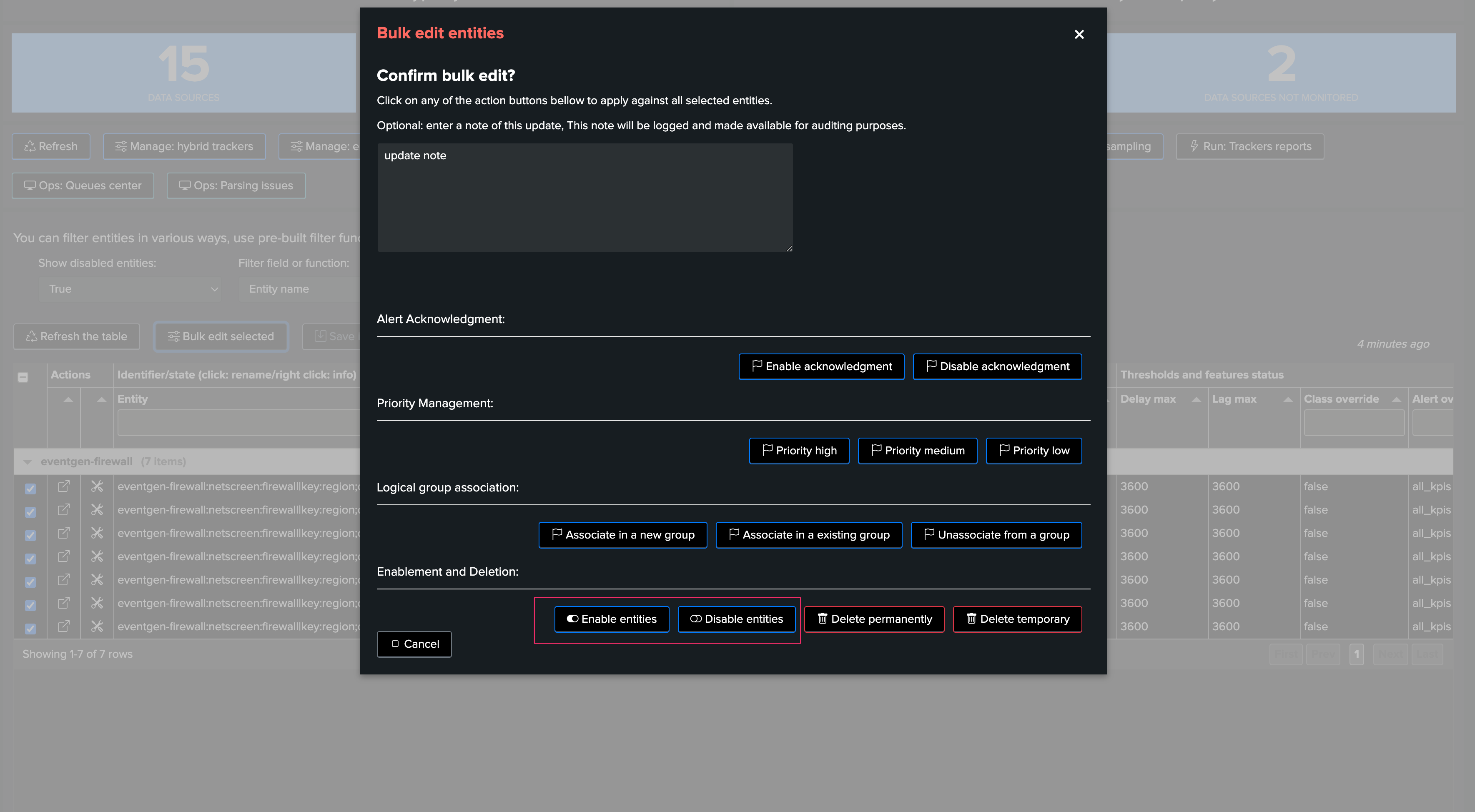Click open-entity icon in seventh table row
Screen dimensions: 1475x812
pos(63,627)
